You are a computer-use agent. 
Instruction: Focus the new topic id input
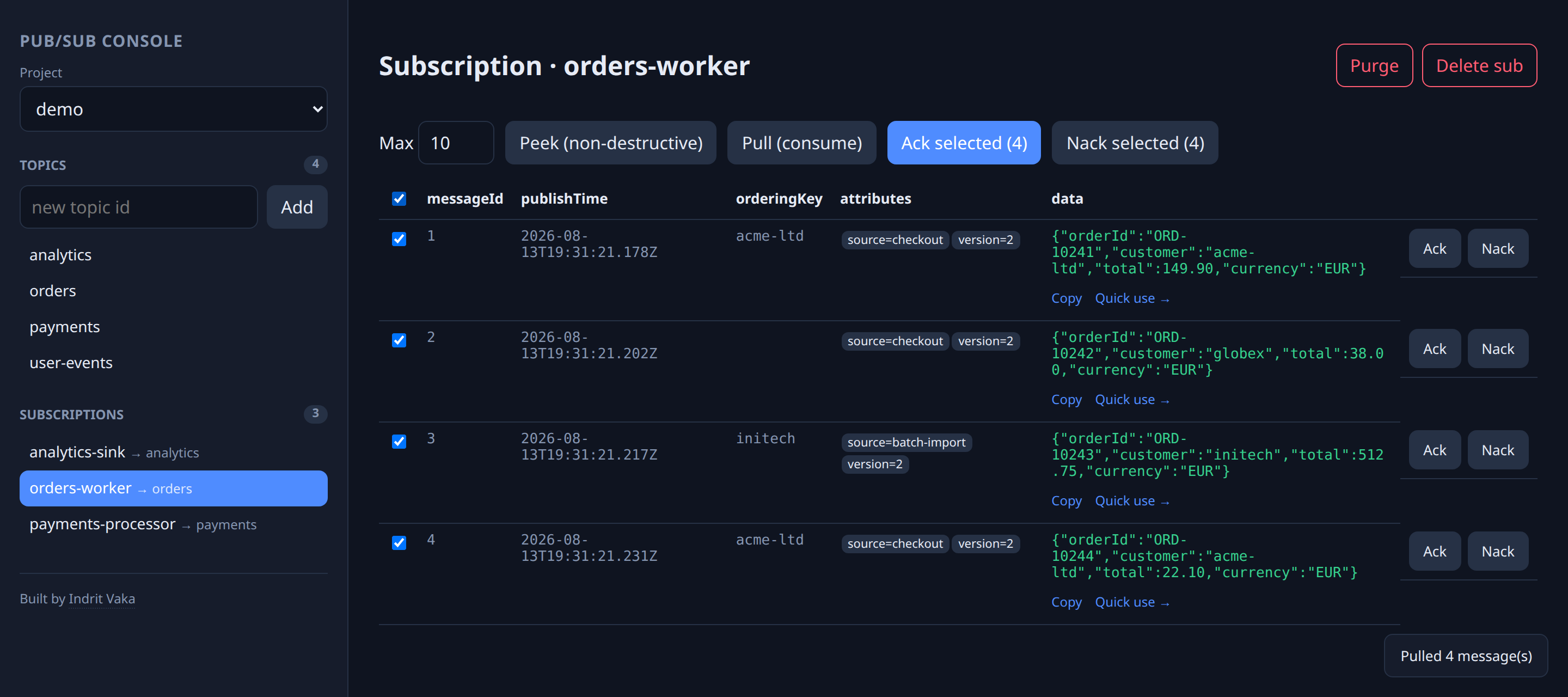(x=139, y=207)
